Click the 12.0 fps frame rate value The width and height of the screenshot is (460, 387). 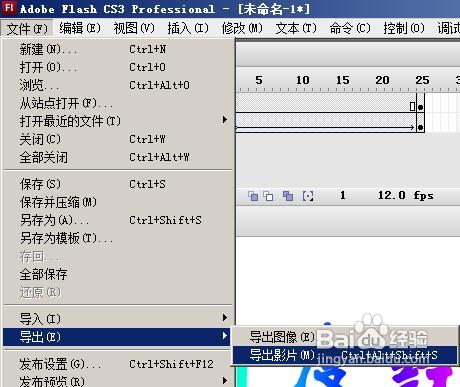click(x=406, y=195)
